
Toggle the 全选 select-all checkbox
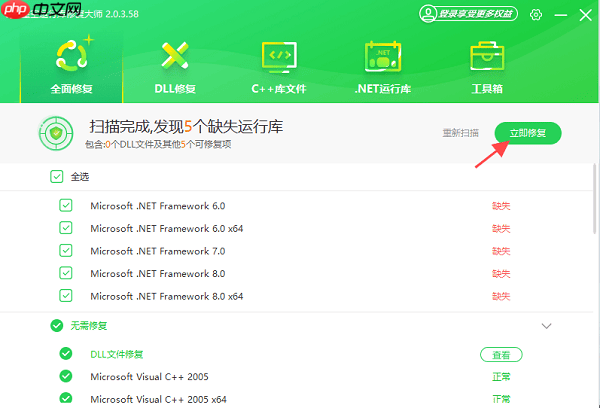pyautogui.click(x=57, y=176)
